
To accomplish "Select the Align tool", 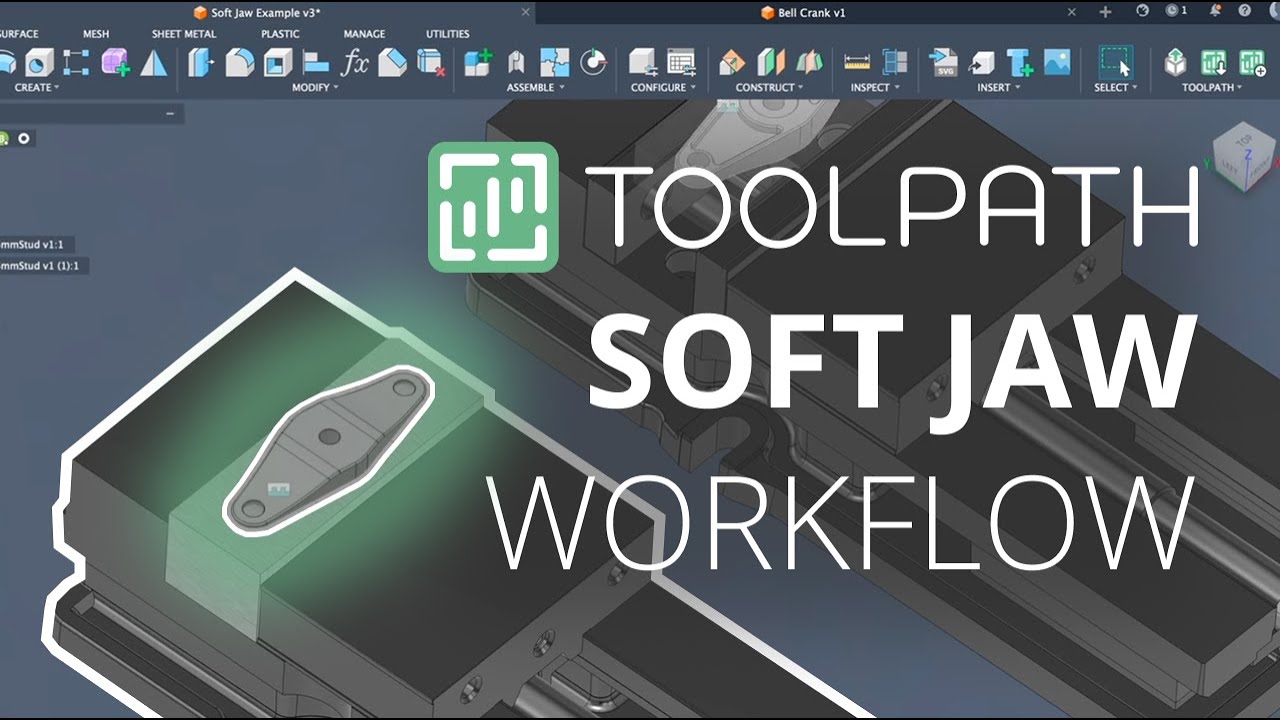I will (x=316, y=63).
